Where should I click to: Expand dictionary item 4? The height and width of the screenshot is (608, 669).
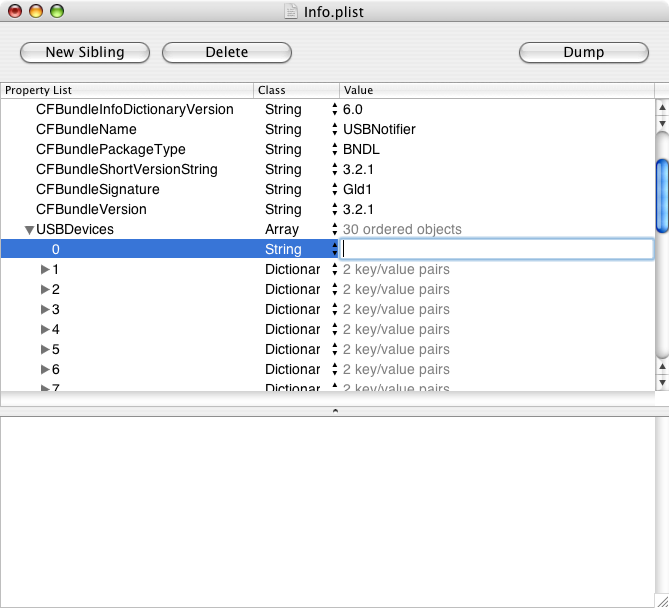tap(45, 329)
